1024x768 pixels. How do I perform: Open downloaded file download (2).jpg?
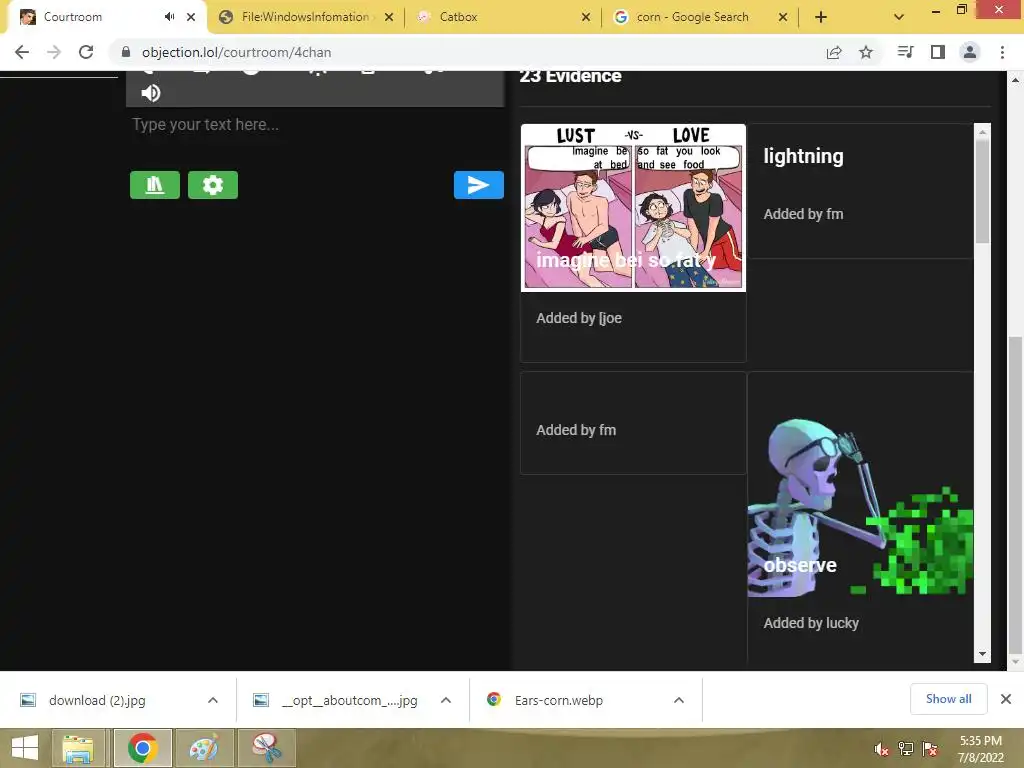[x=97, y=700]
